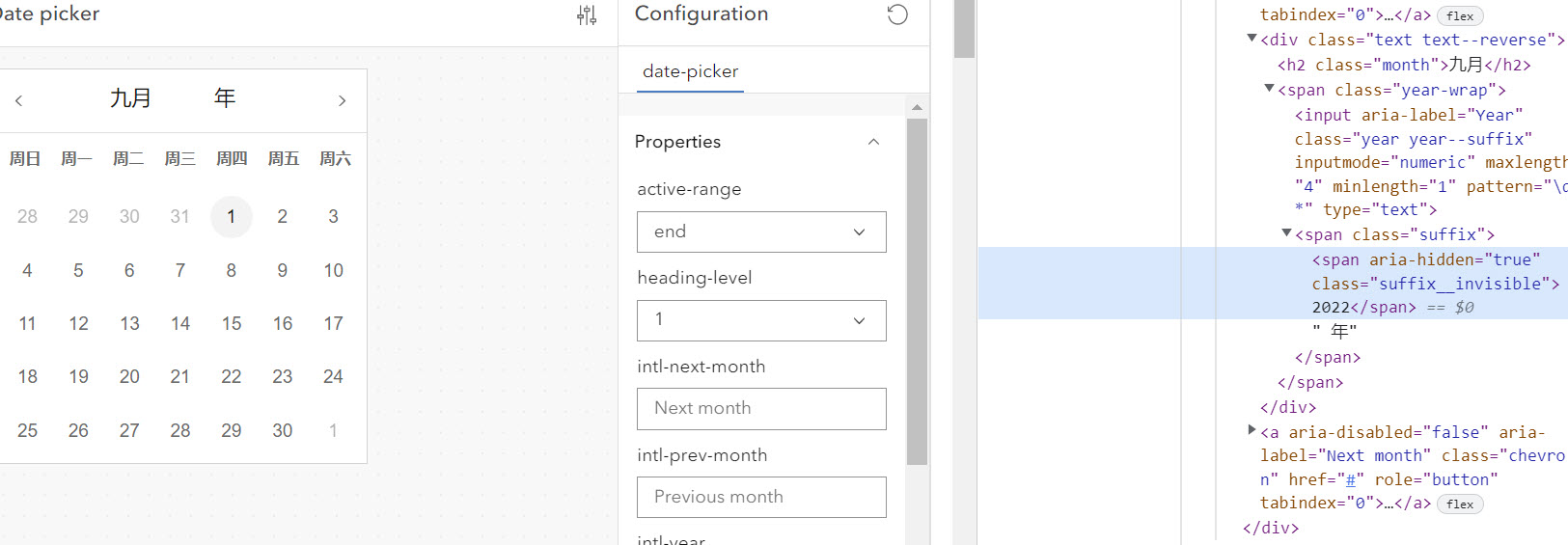Click the next month chevron in calendar

pos(342,100)
